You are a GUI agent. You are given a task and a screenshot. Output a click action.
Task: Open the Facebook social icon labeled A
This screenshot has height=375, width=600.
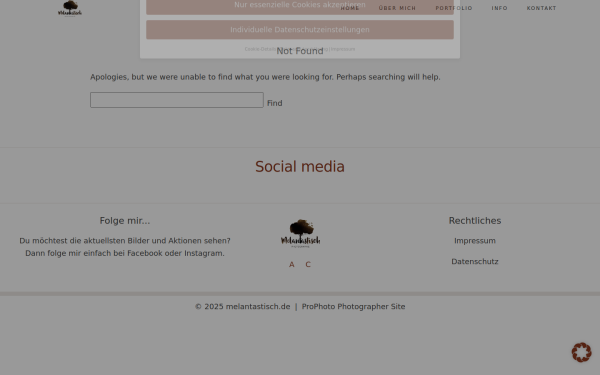pyautogui.click(x=292, y=264)
